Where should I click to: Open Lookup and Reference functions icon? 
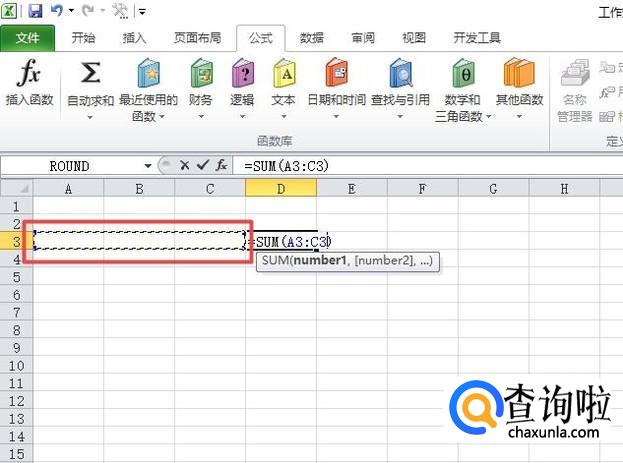[400, 73]
